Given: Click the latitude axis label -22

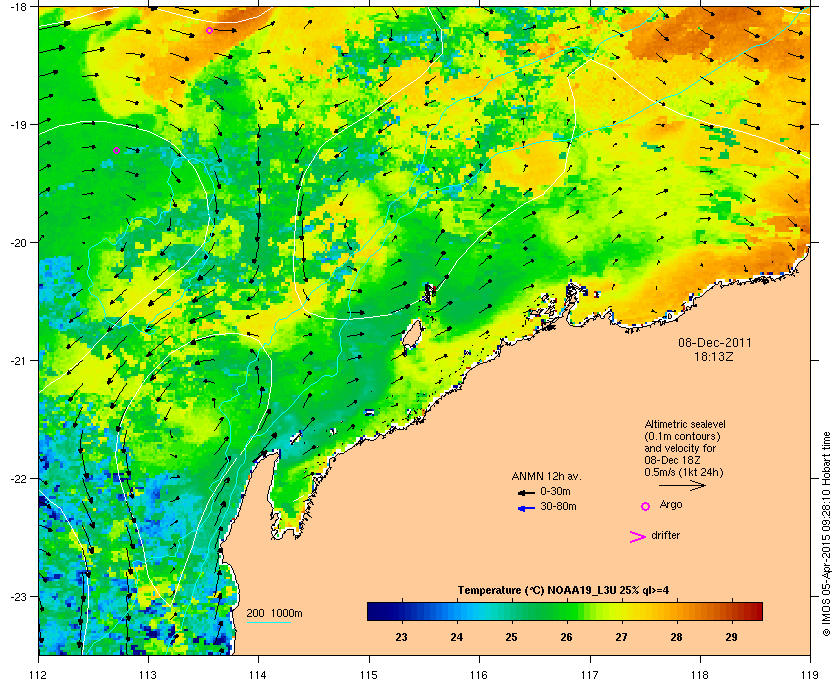Looking at the screenshot, I should tap(18, 479).
